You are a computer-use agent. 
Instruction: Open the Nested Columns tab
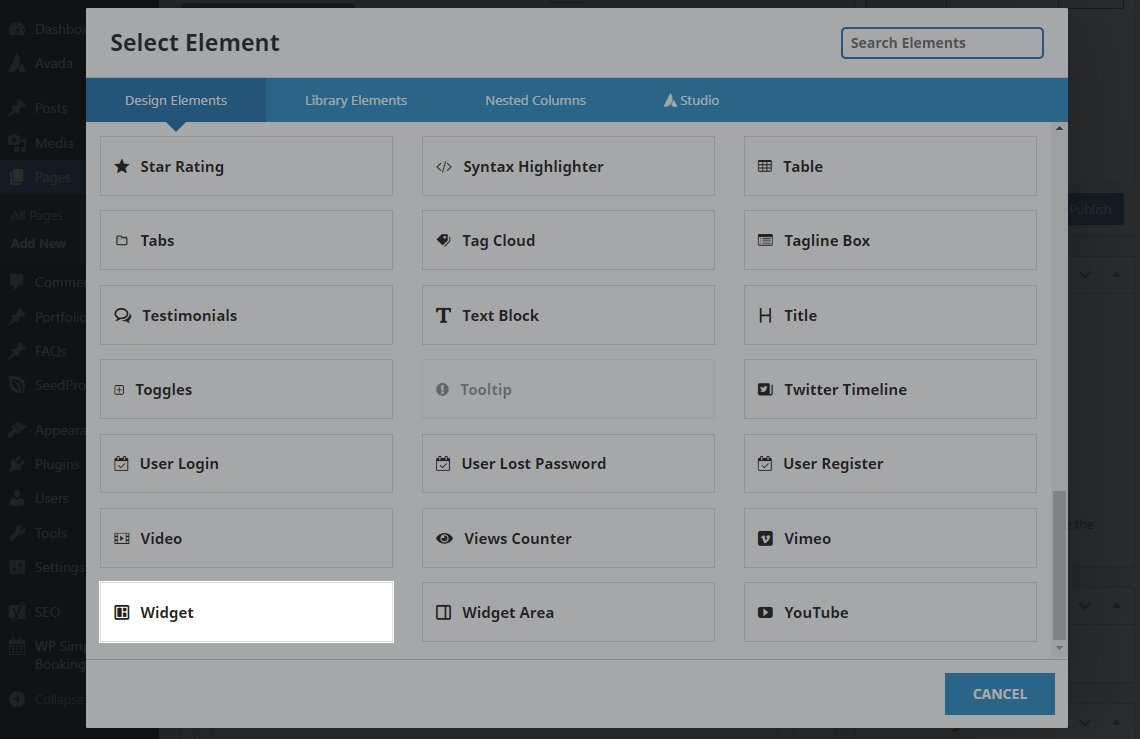tap(535, 100)
